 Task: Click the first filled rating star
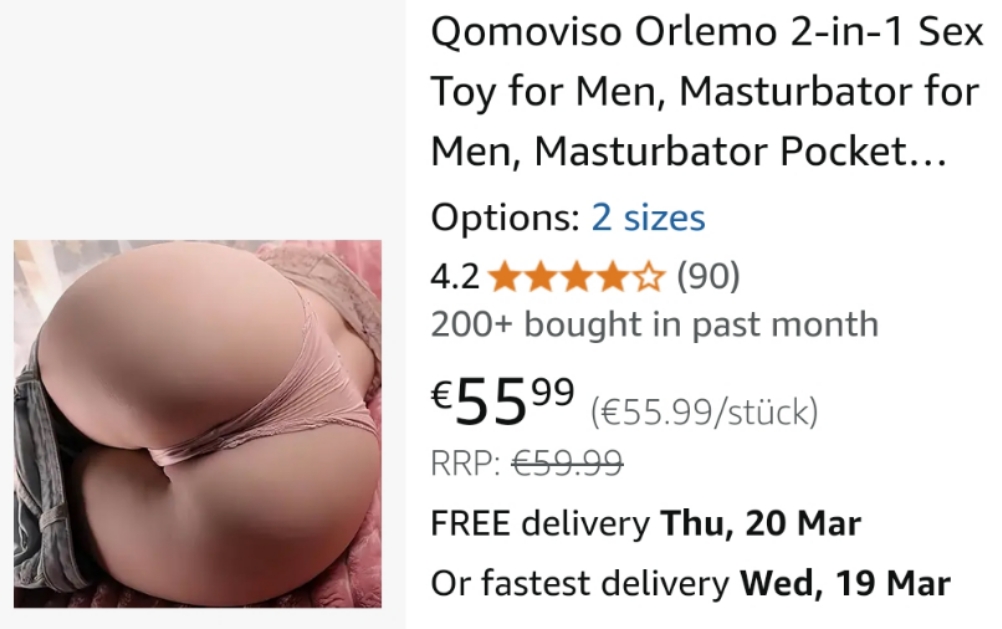(504, 277)
